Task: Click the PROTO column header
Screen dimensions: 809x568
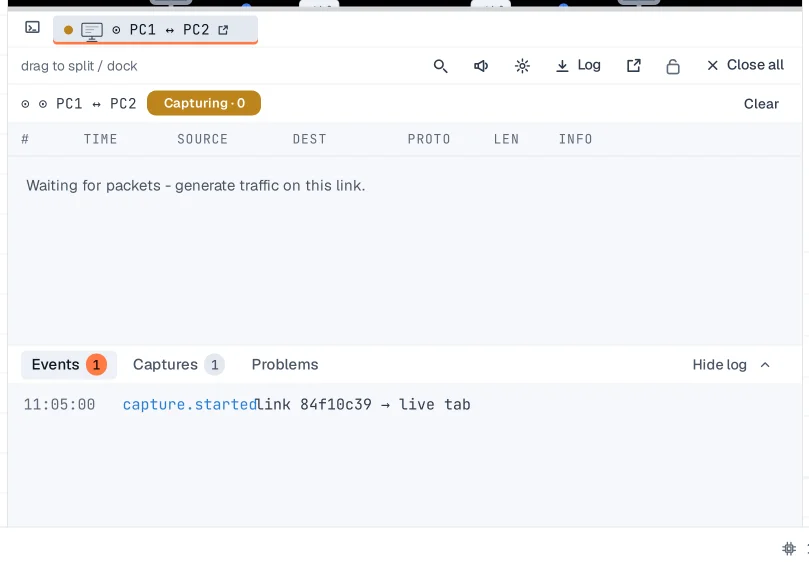Action: (x=429, y=139)
